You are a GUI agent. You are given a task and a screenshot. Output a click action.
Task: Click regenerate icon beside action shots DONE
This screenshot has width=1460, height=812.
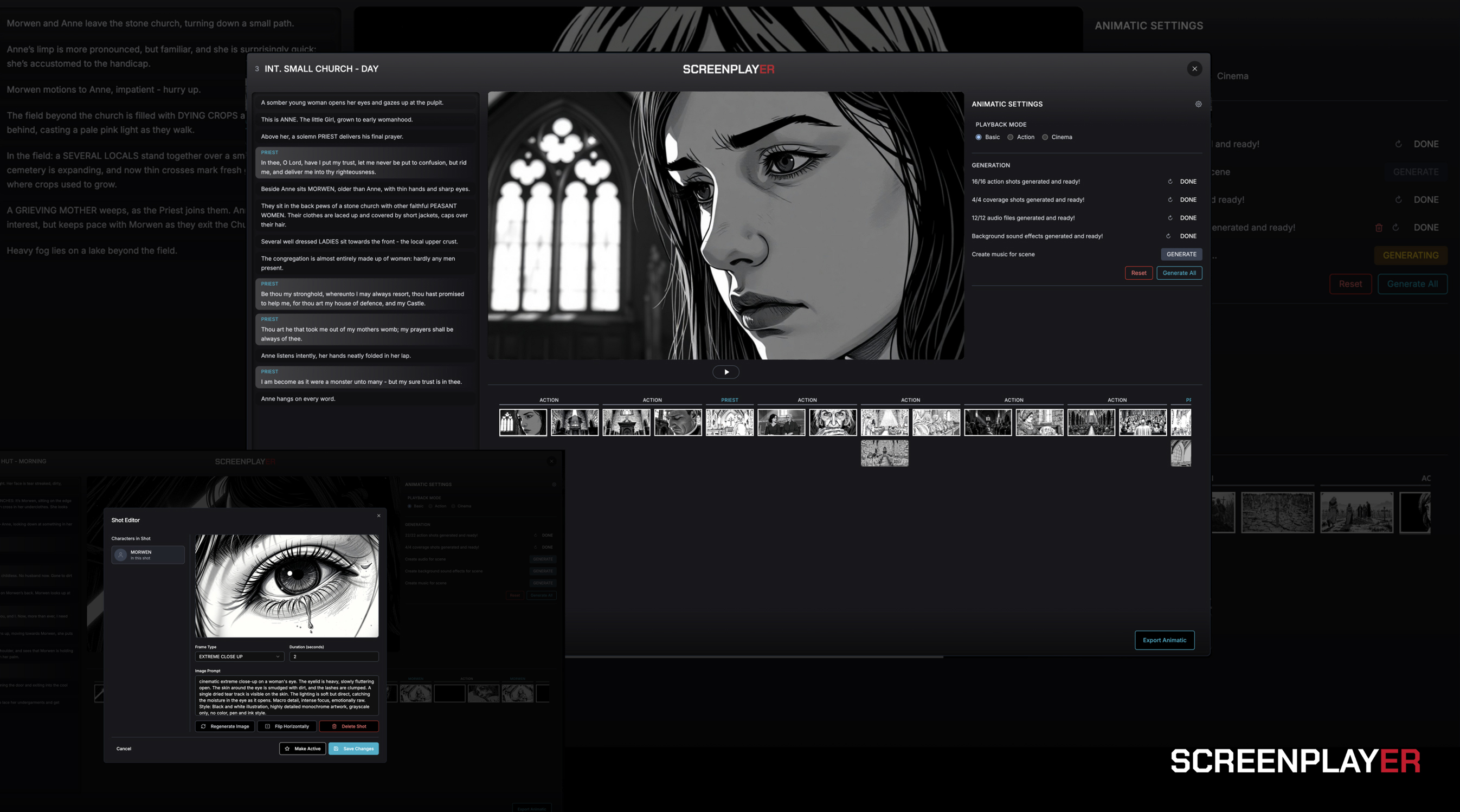point(1170,182)
